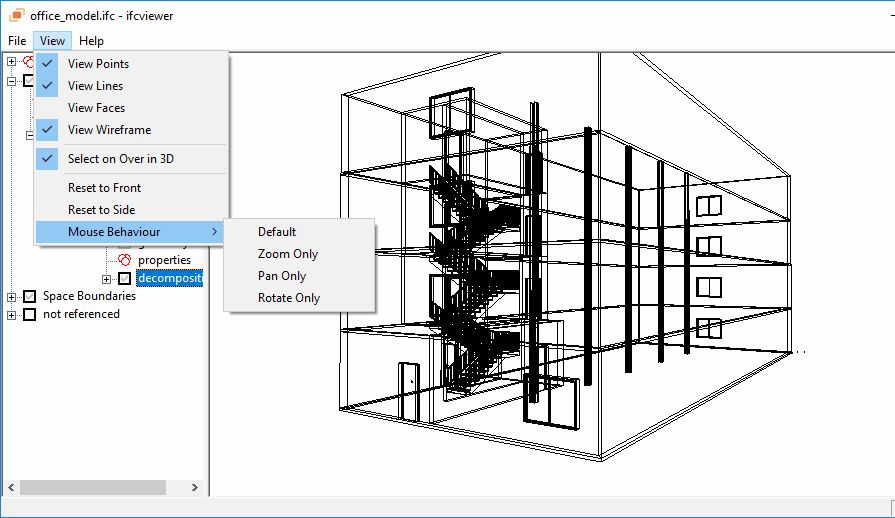This screenshot has height=518, width=895.
Task: Click the tree scrollbar left arrow
Action: click(11, 487)
